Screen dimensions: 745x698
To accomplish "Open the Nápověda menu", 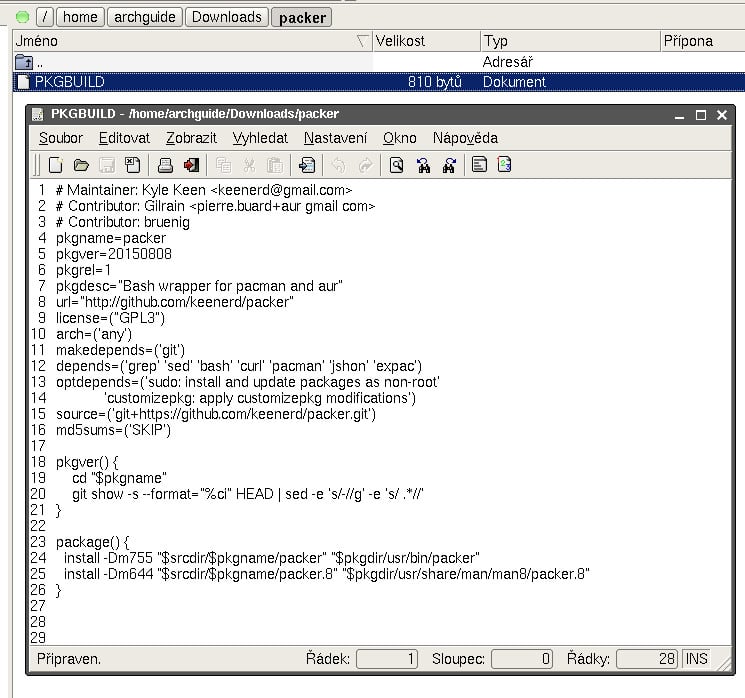I will (465, 138).
